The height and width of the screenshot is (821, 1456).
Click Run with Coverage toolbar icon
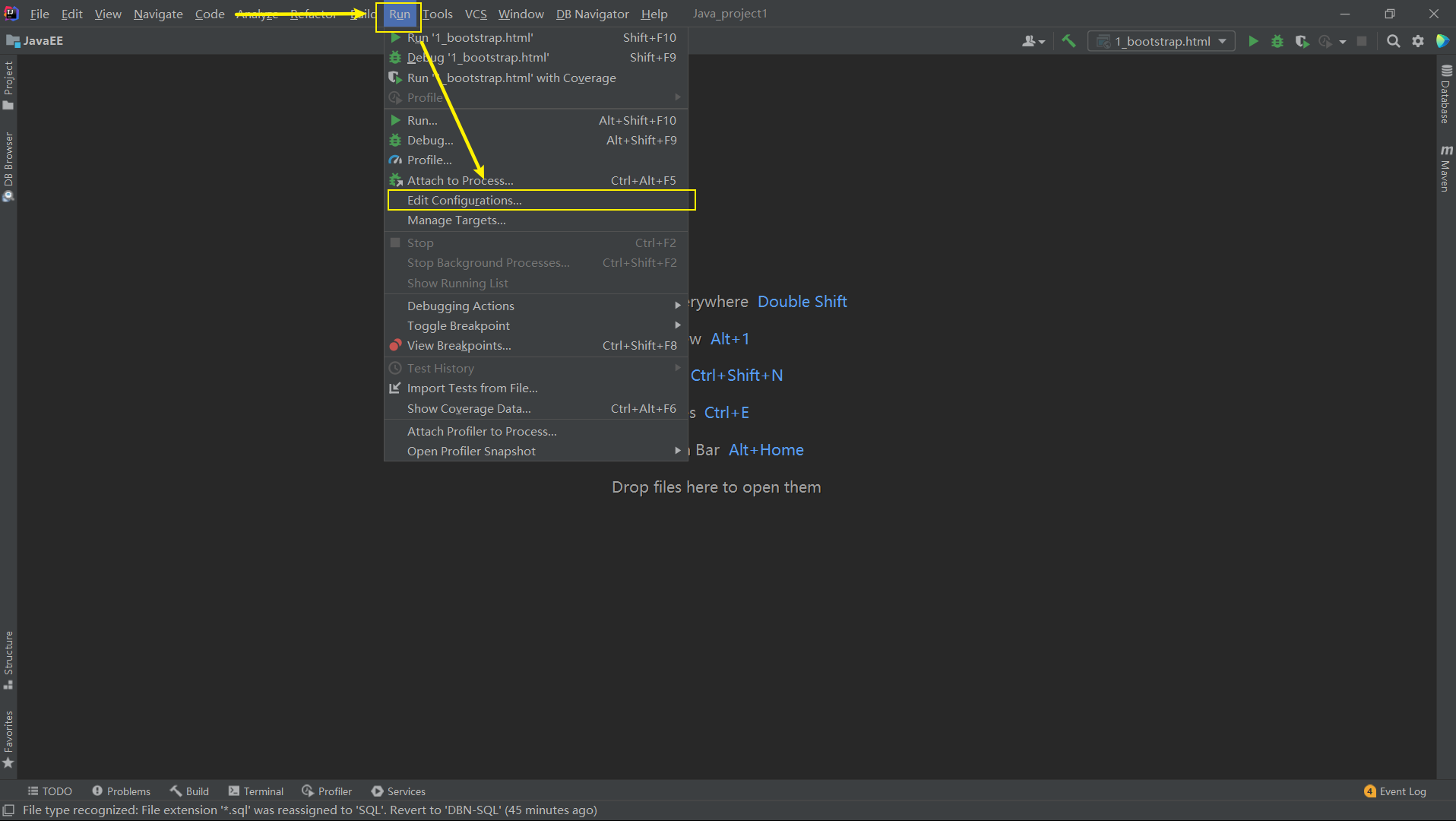pyautogui.click(x=1302, y=41)
